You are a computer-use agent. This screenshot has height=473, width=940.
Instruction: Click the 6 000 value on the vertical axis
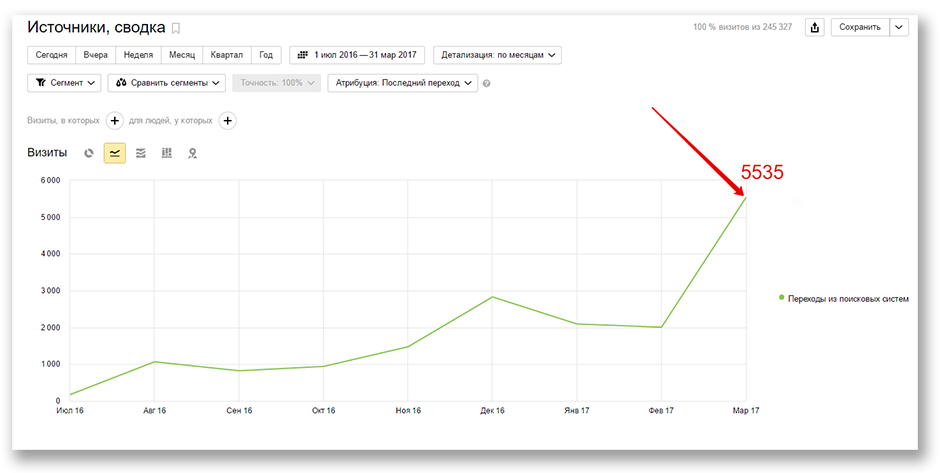coord(49,180)
